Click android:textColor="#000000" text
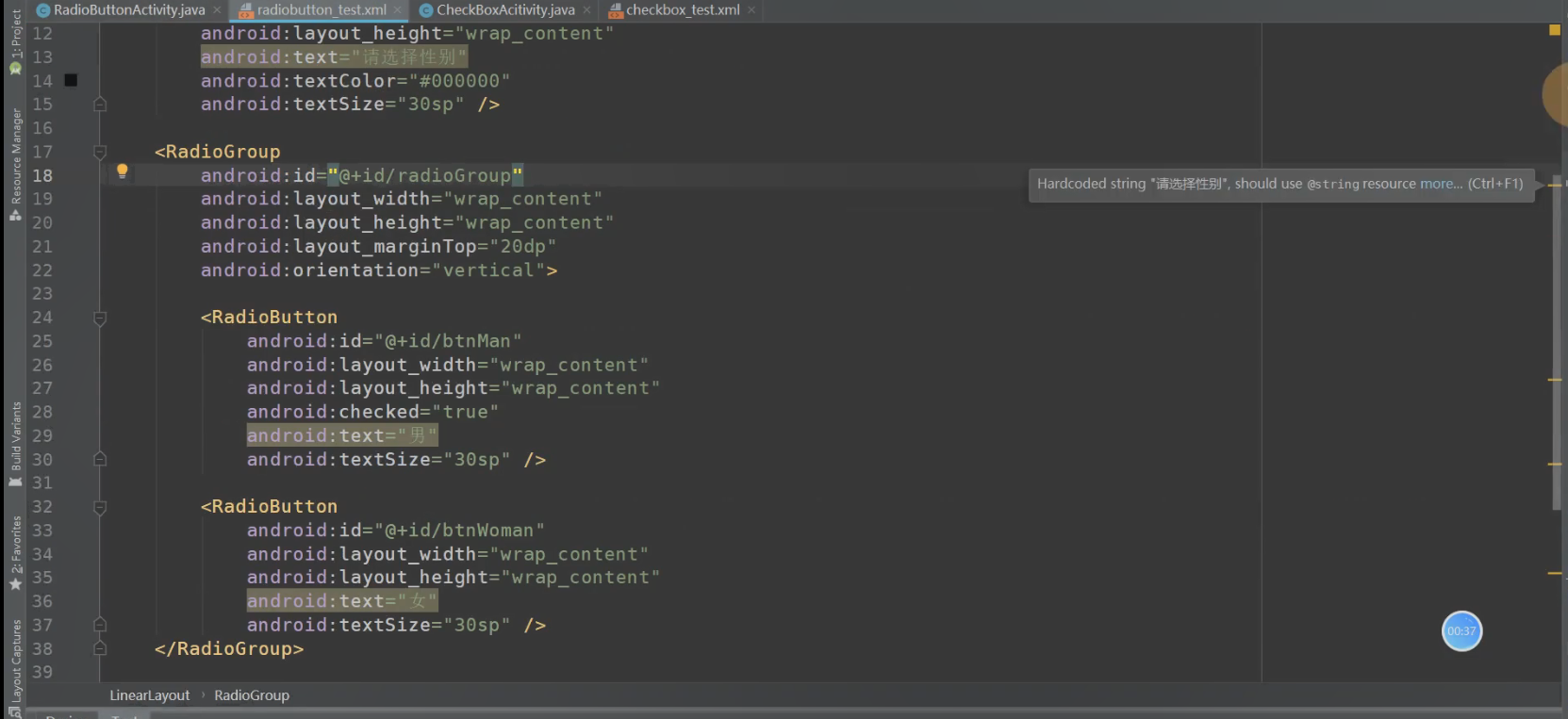The height and width of the screenshot is (719, 1568). click(x=355, y=81)
